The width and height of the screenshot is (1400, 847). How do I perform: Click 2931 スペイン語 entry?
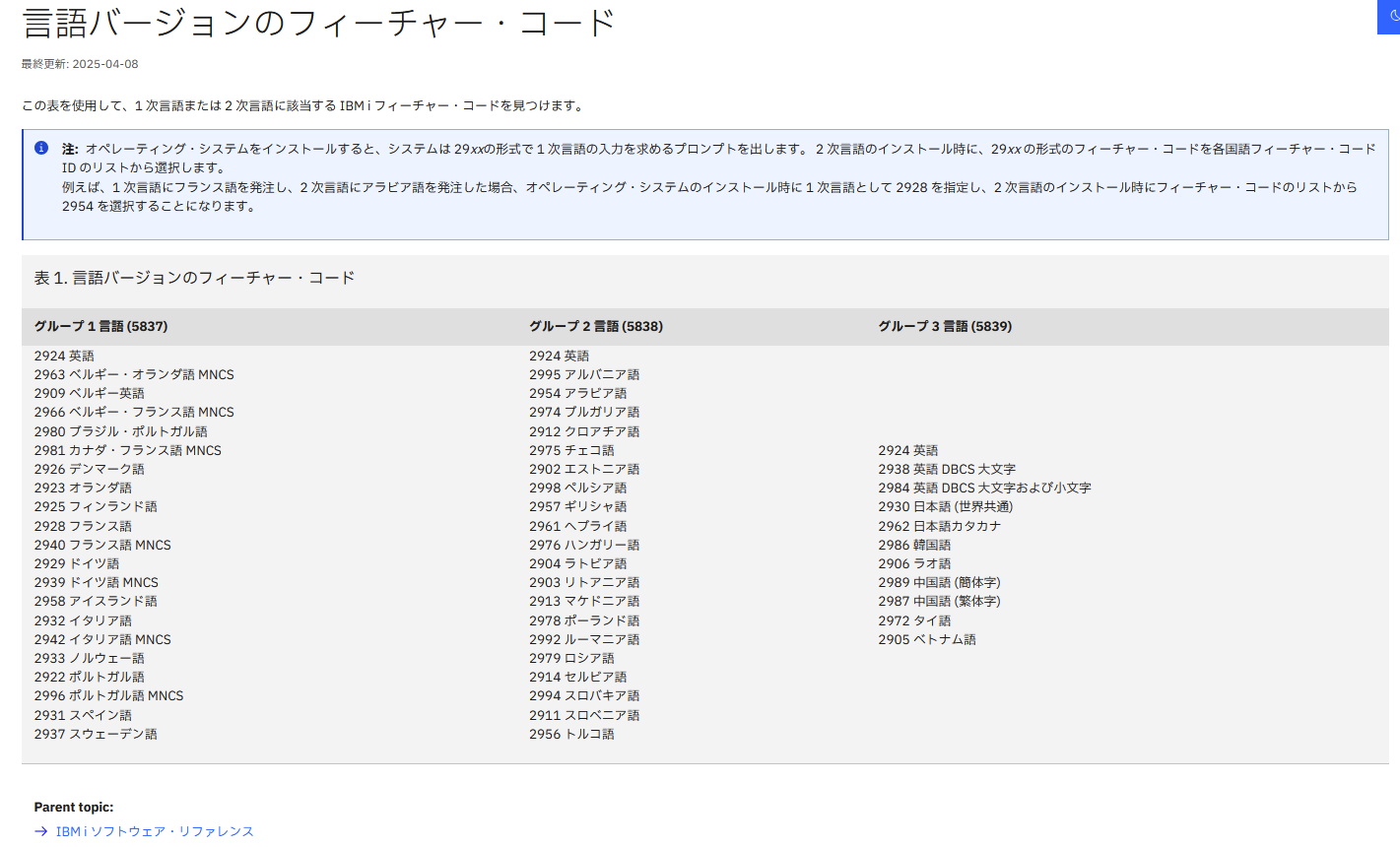(x=83, y=715)
